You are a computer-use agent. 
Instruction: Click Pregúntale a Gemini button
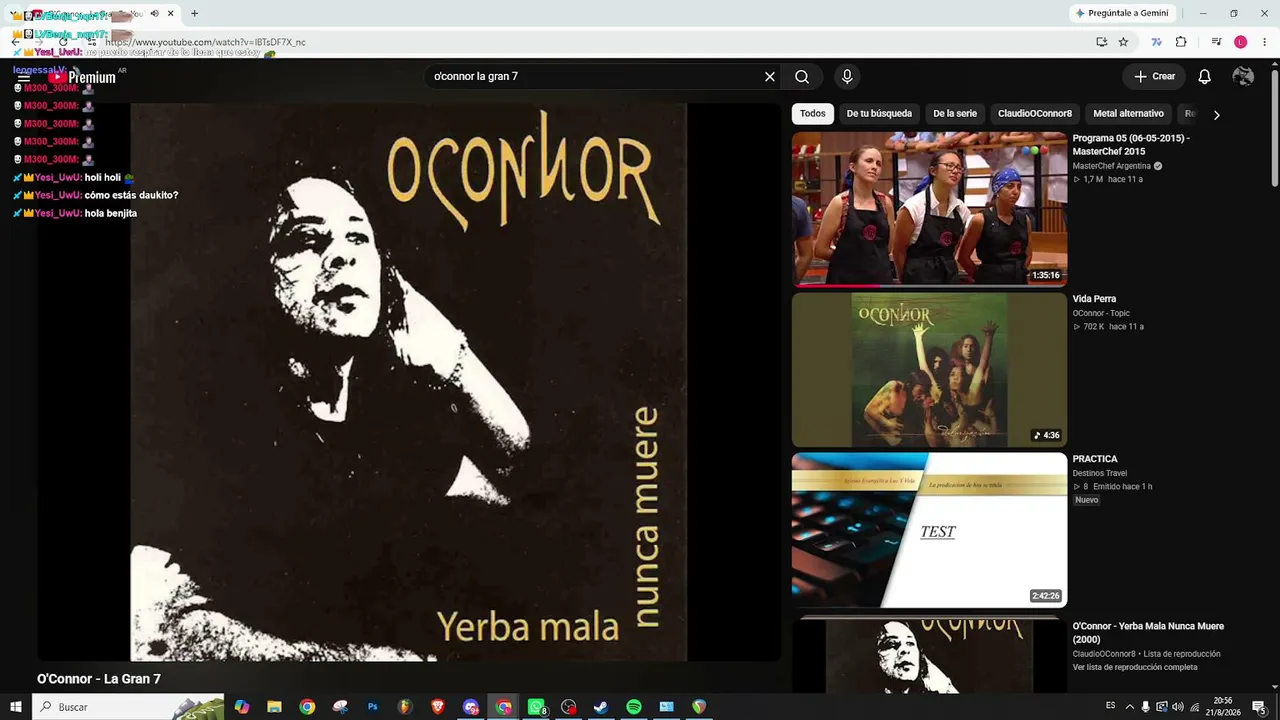pos(1121,13)
